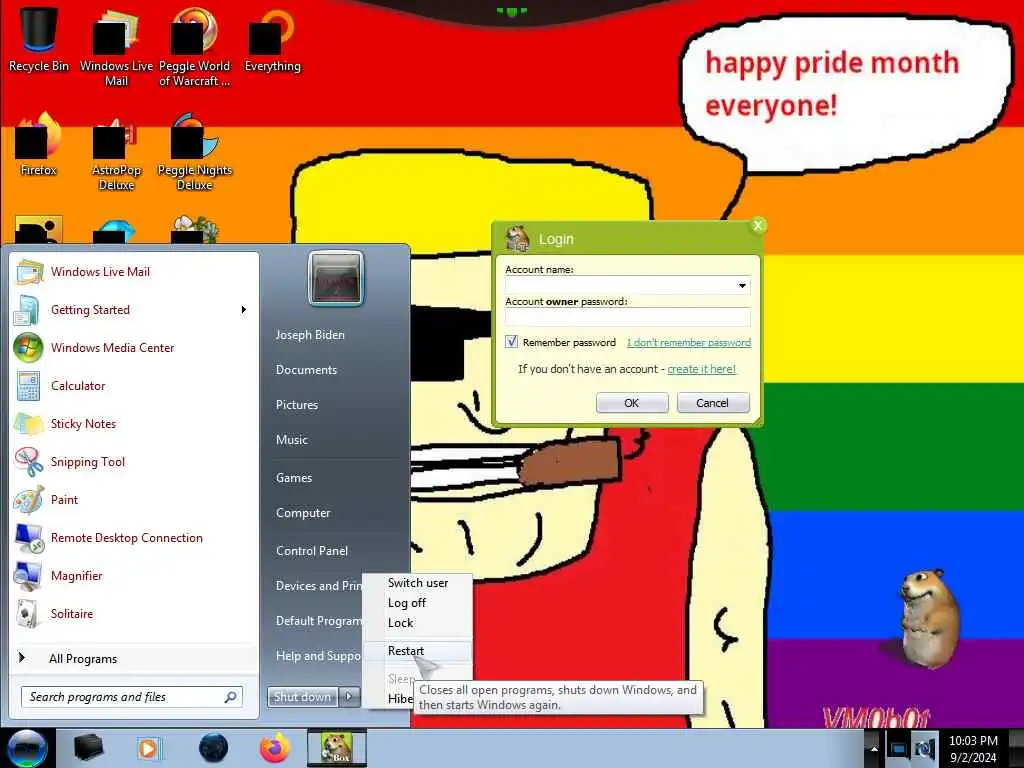This screenshot has height=768, width=1024.
Task: Click the dark folder taskbar icon
Action: [88, 748]
